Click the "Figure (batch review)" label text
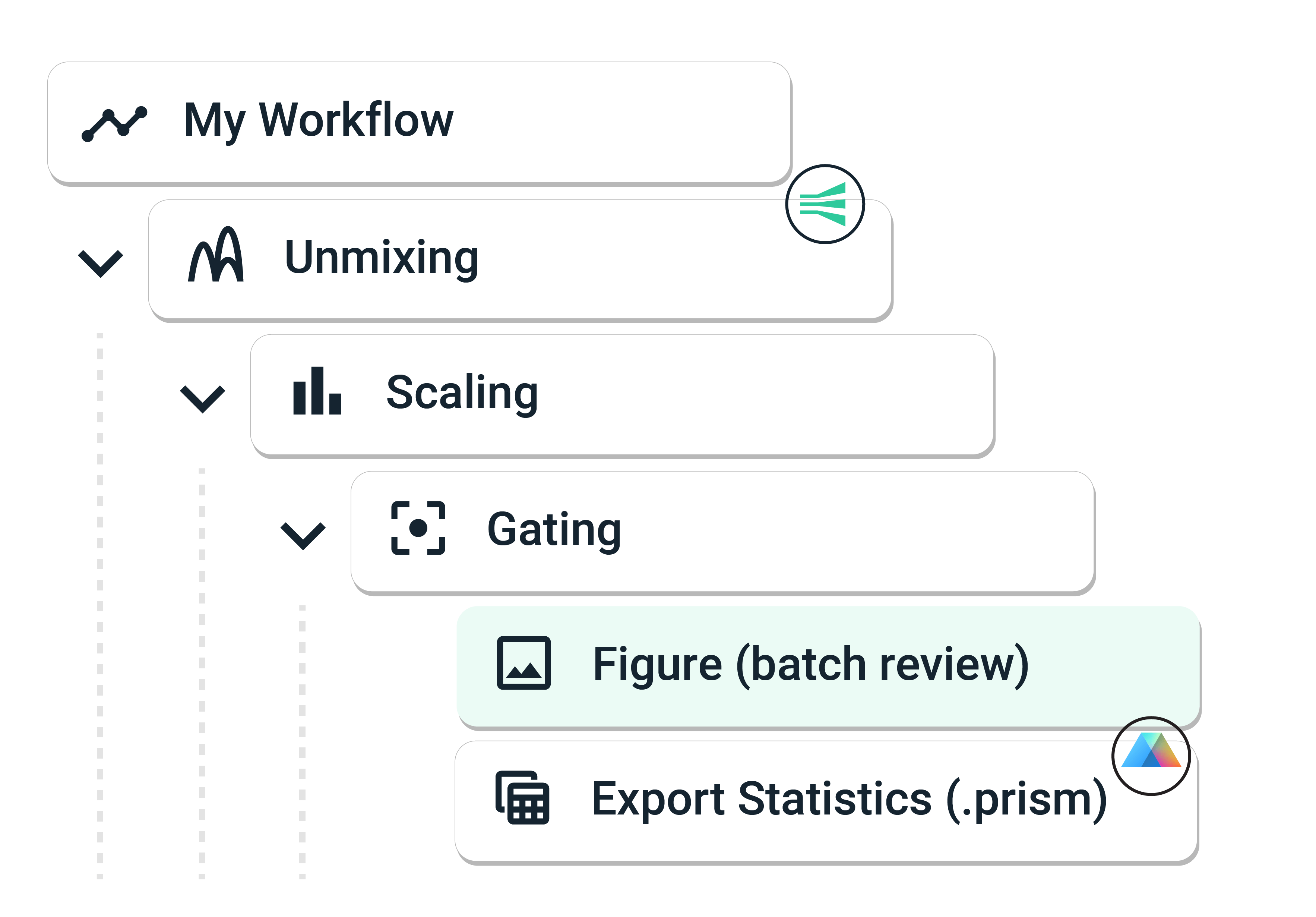 810,664
